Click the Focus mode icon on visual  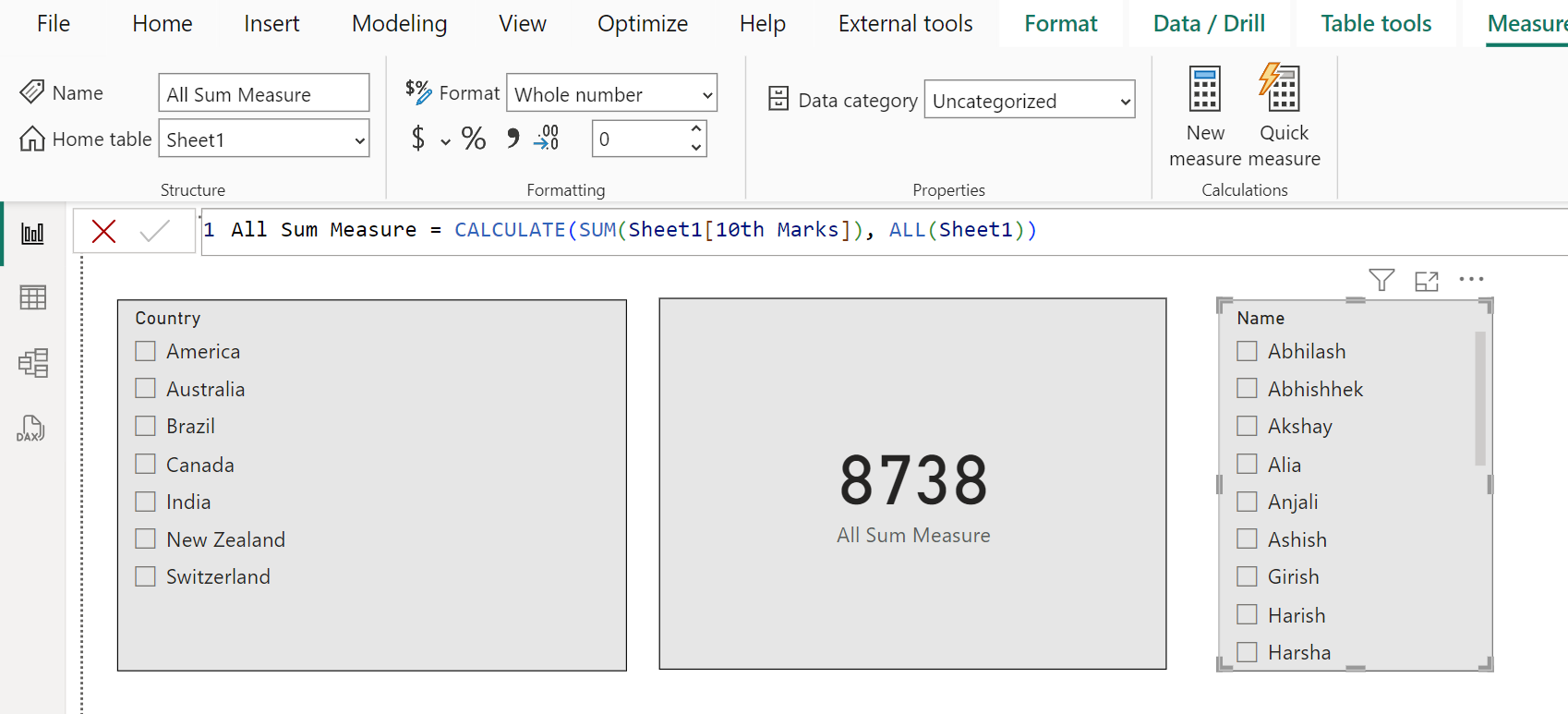pos(1426,281)
